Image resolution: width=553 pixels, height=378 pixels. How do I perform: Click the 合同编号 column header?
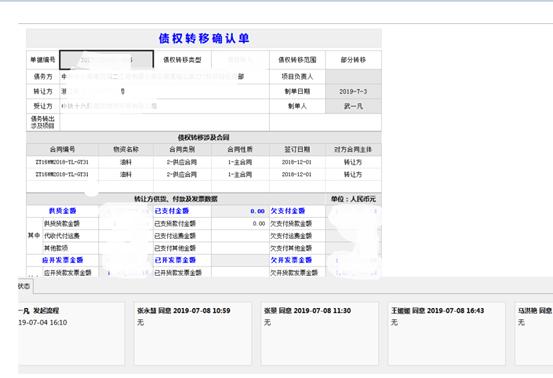(62, 149)
